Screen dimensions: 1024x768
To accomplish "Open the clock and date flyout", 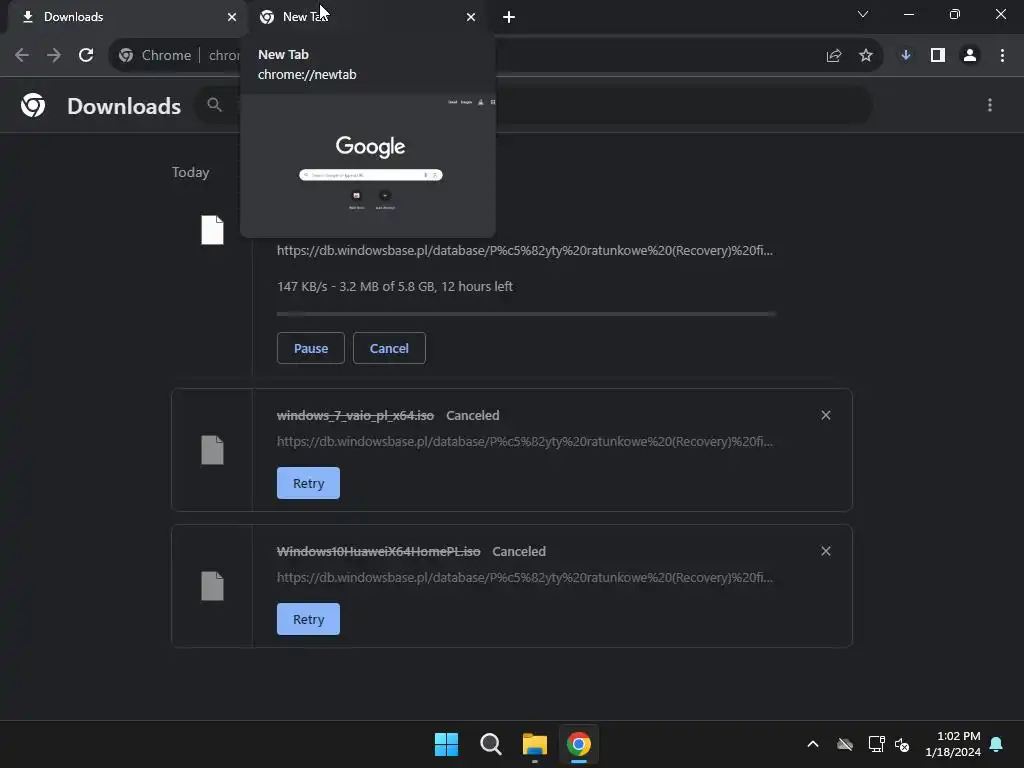I will click(953, 744).
